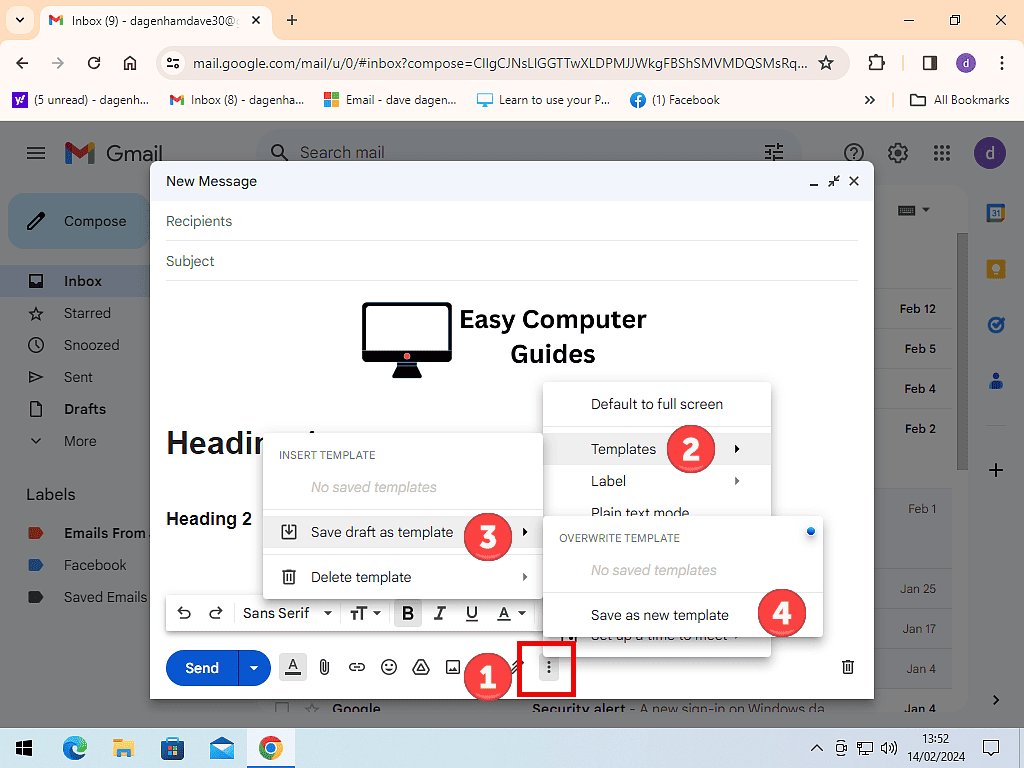Click the Compose button in sidebar
1024x768 pixels.
coord(80,221)
